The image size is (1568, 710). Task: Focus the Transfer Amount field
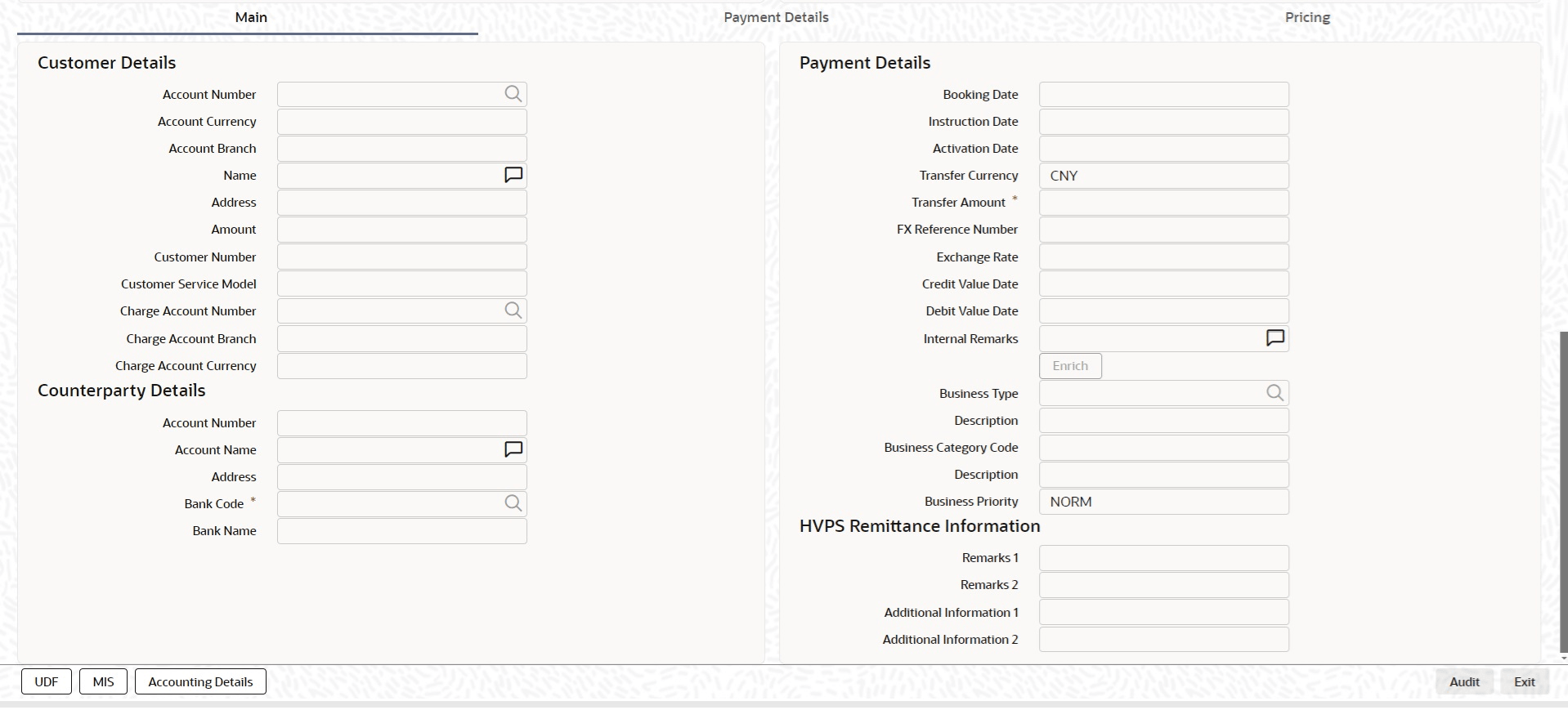1163,203
